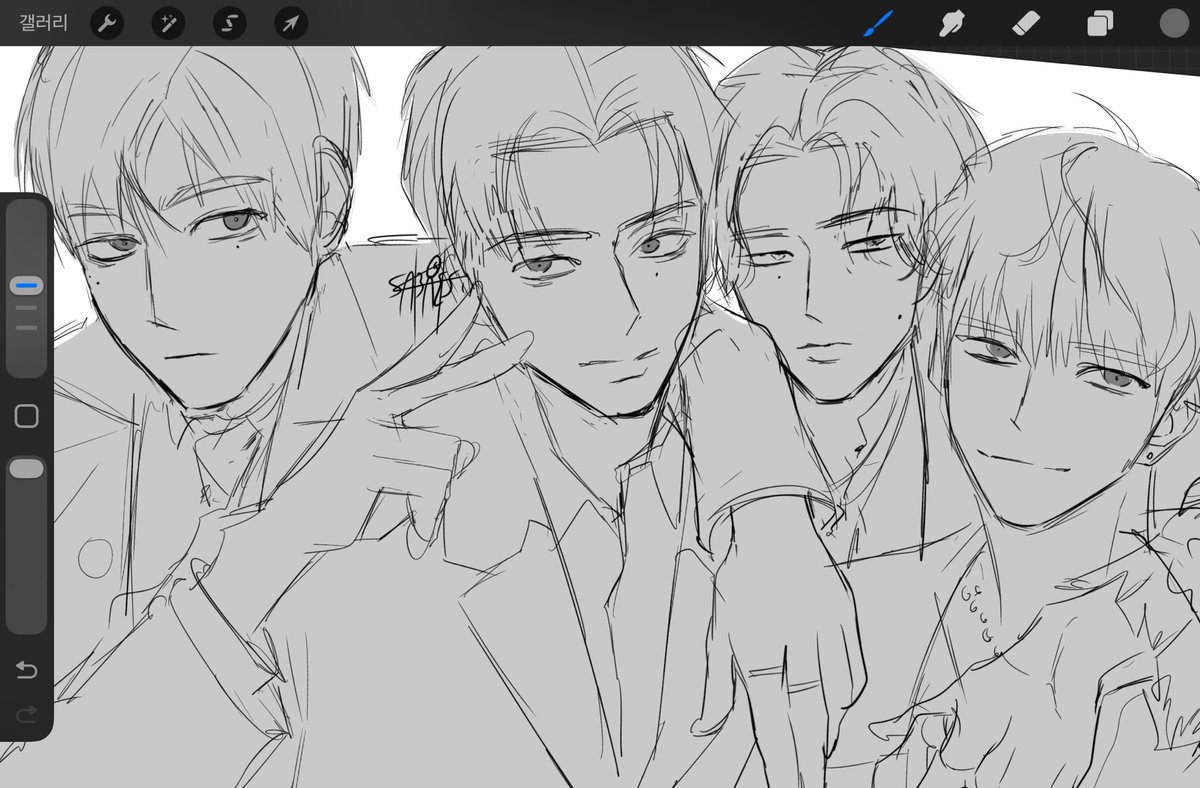The width and height of the screenshot is (1200, 788).
Task: Undo the last stroke
Action: pyautogui.click(x=27, y=669)
